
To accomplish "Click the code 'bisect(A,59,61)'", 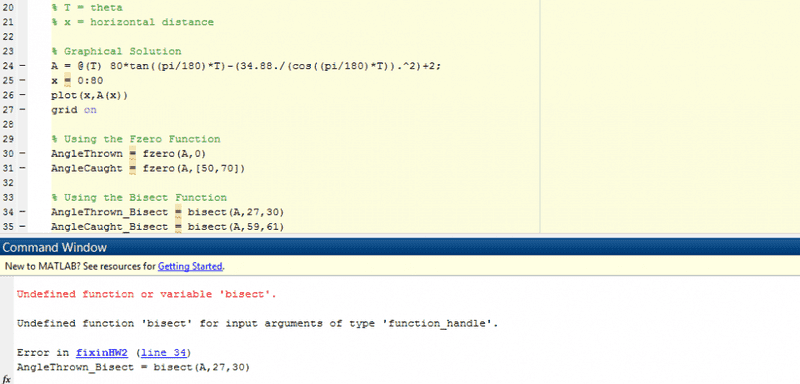I will [x=236, y=226].
